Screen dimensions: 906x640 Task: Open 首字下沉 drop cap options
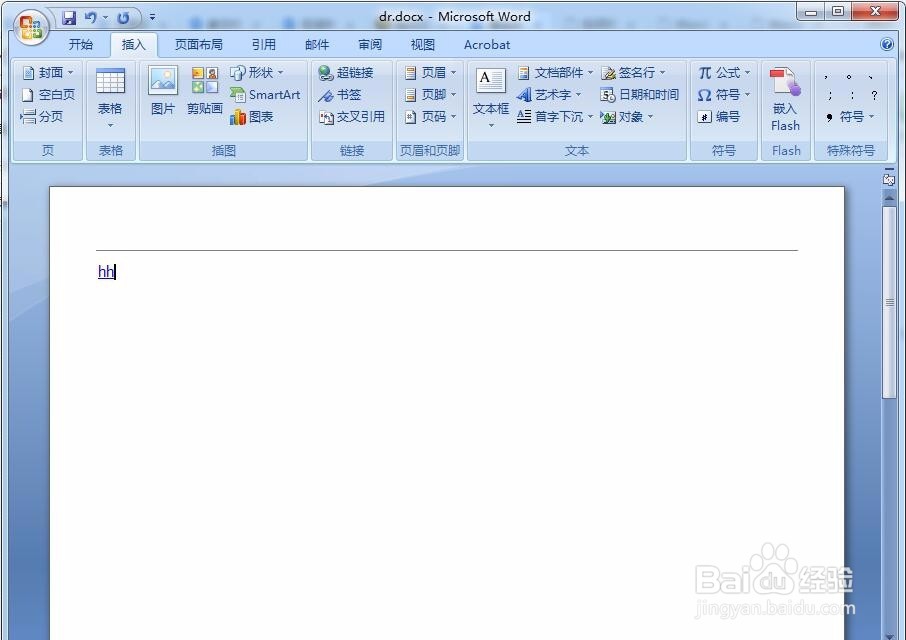pyautogui.click(x=555, y=117)
